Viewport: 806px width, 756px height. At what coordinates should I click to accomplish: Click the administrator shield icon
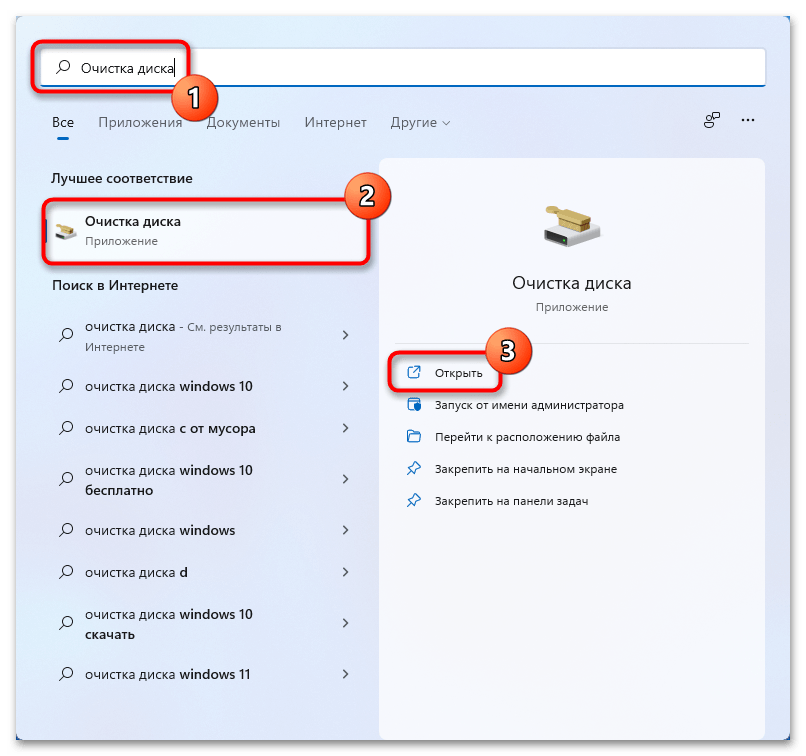pos(414,404)
